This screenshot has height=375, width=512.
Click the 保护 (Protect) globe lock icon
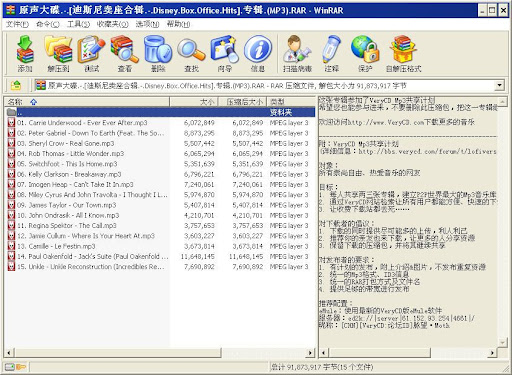[365, 50]
